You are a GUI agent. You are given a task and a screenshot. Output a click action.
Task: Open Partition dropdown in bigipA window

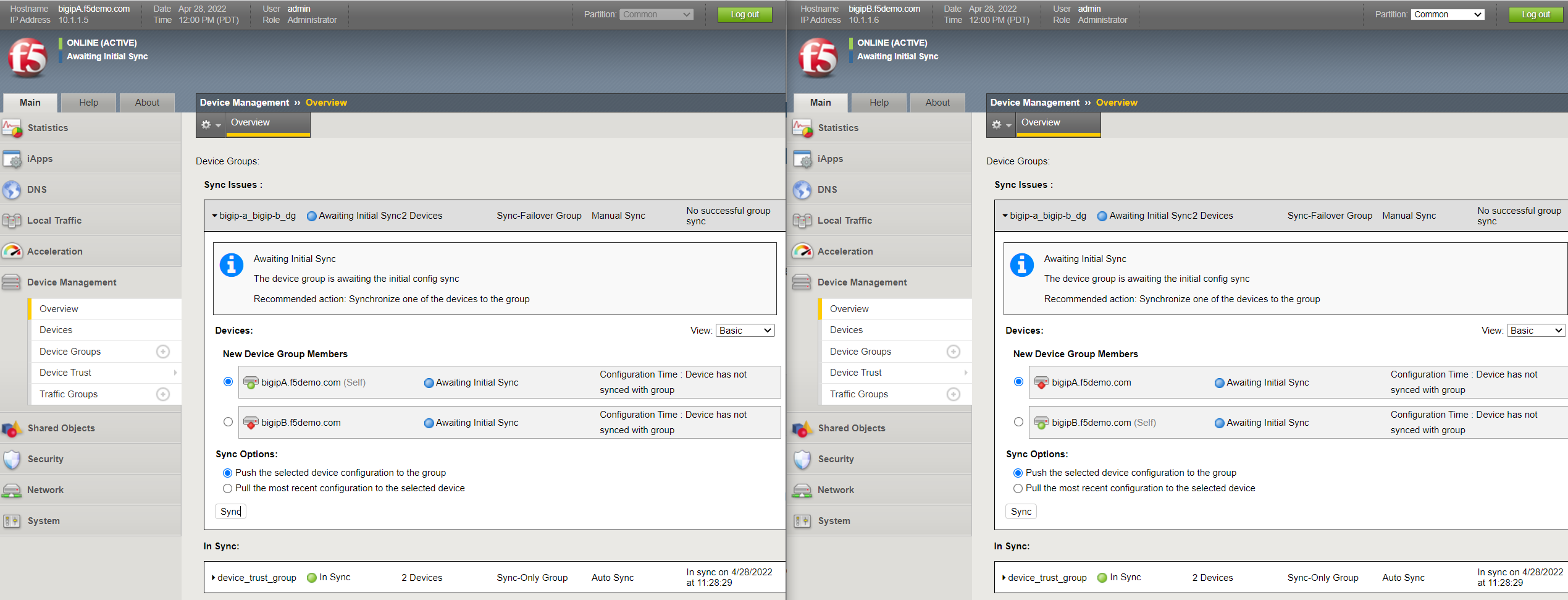click(657, 14)
